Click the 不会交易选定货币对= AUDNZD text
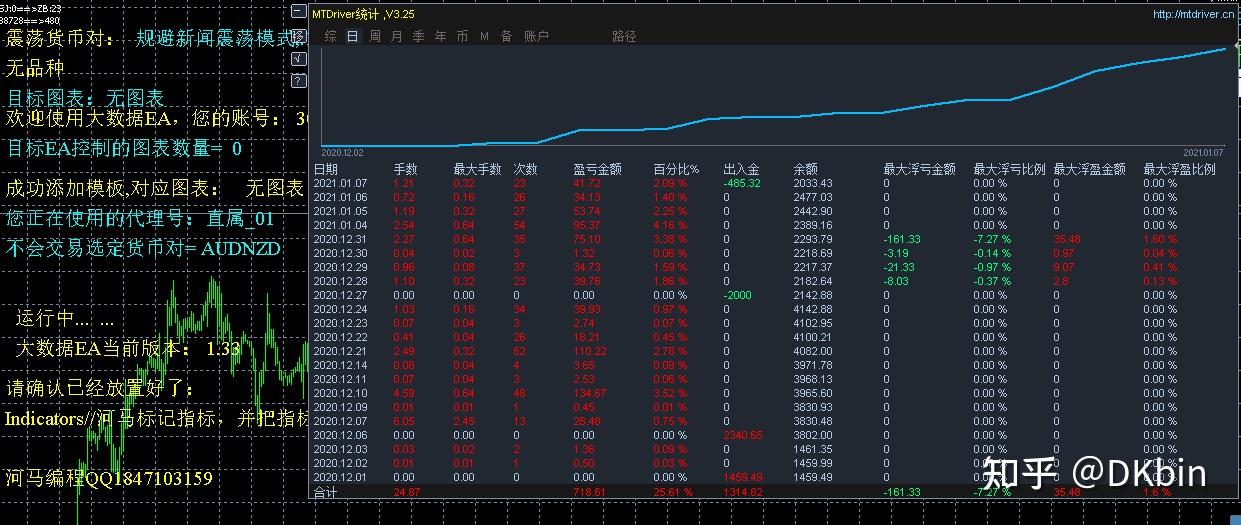 pos(144,248)
